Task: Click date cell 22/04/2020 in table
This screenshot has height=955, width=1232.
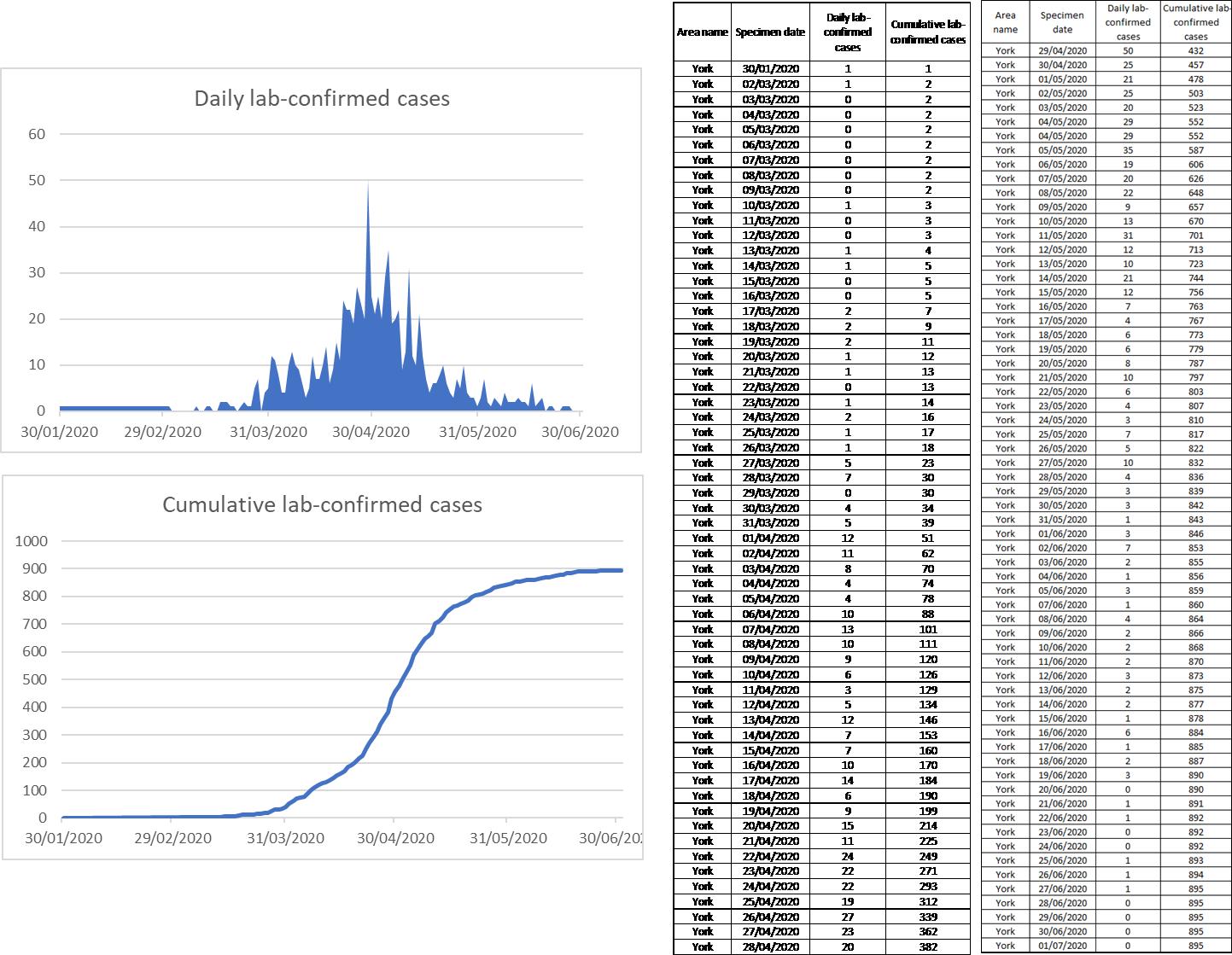Action: coord(771,856)
